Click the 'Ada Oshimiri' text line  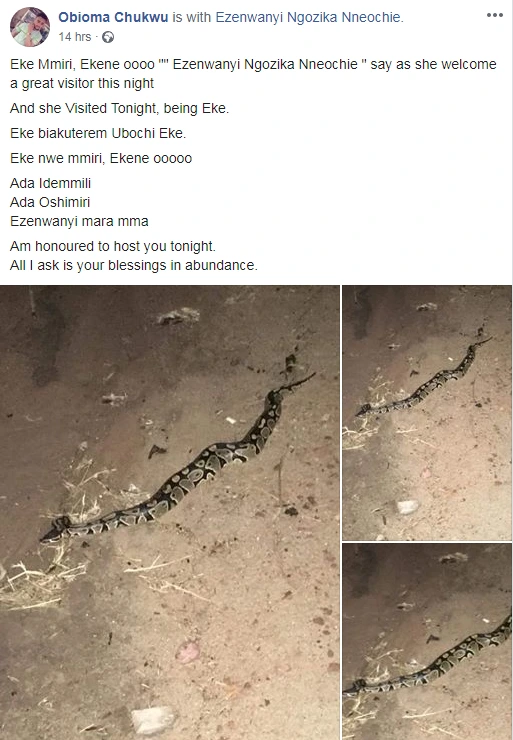50,202
